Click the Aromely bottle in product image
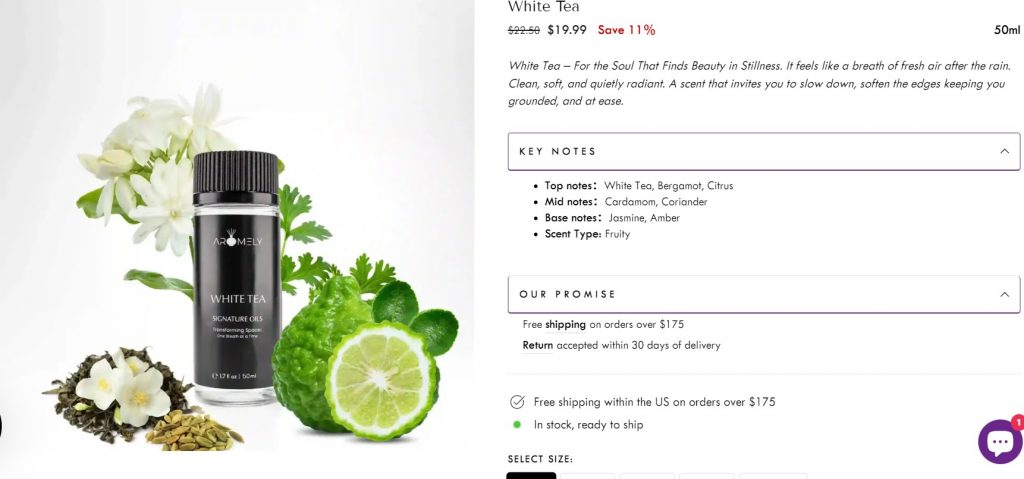Image resolution: width=1024 pixels, height=479 pixels. click(x=236, y=278)
